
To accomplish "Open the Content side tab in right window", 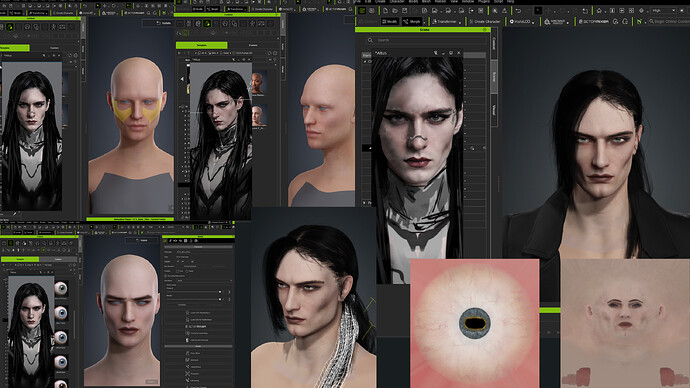I will 494,43.
